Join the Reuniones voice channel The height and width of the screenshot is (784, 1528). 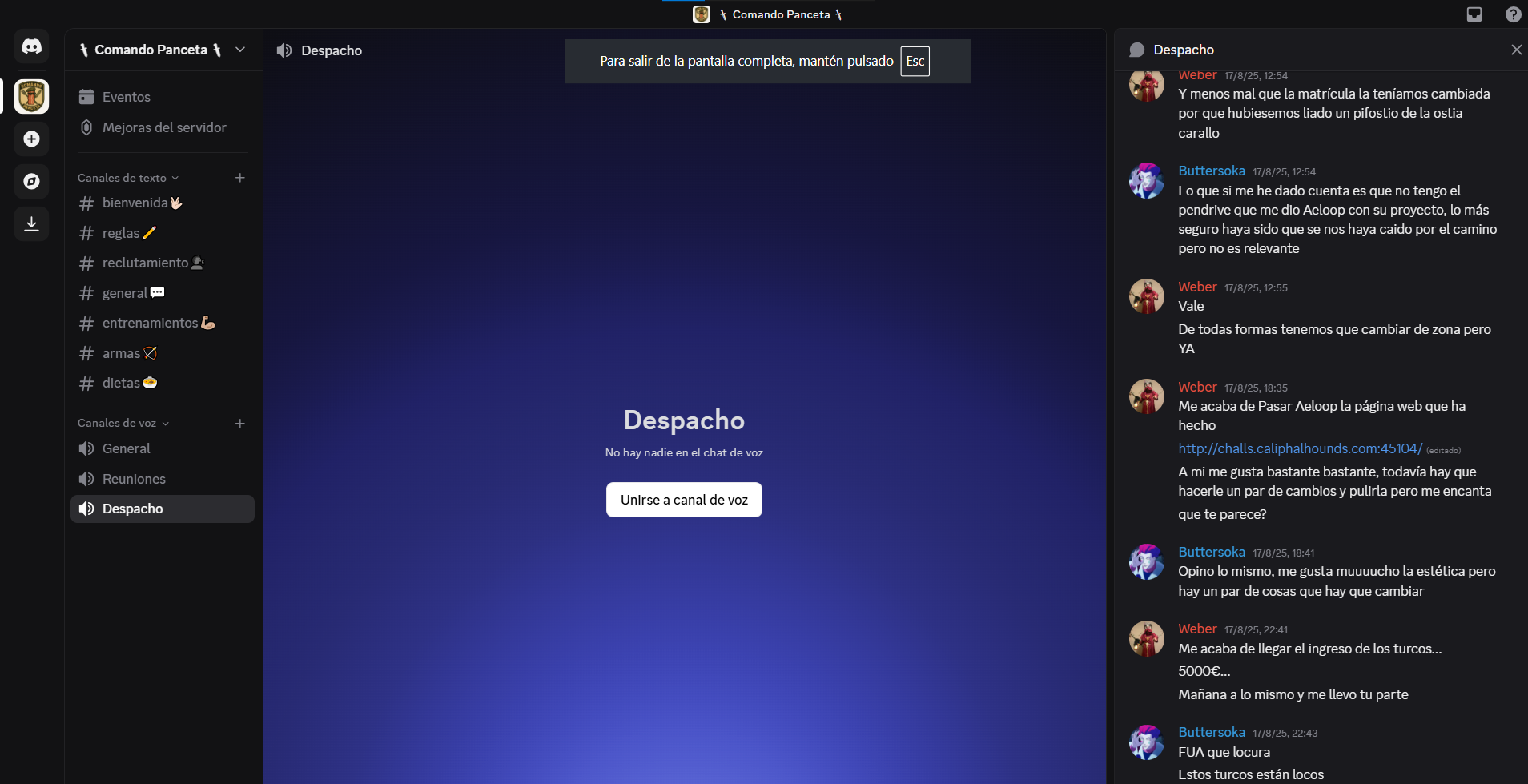[163, 479]
